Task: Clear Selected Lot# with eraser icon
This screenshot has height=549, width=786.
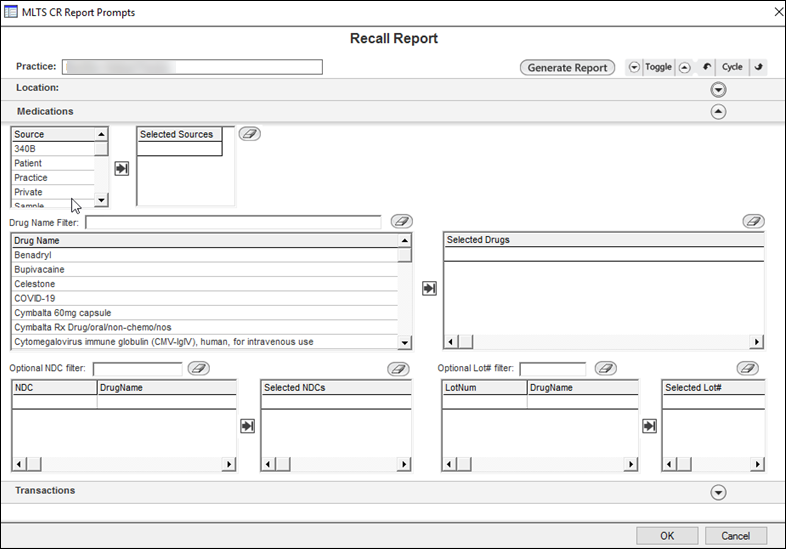Action: pos(747,369)
